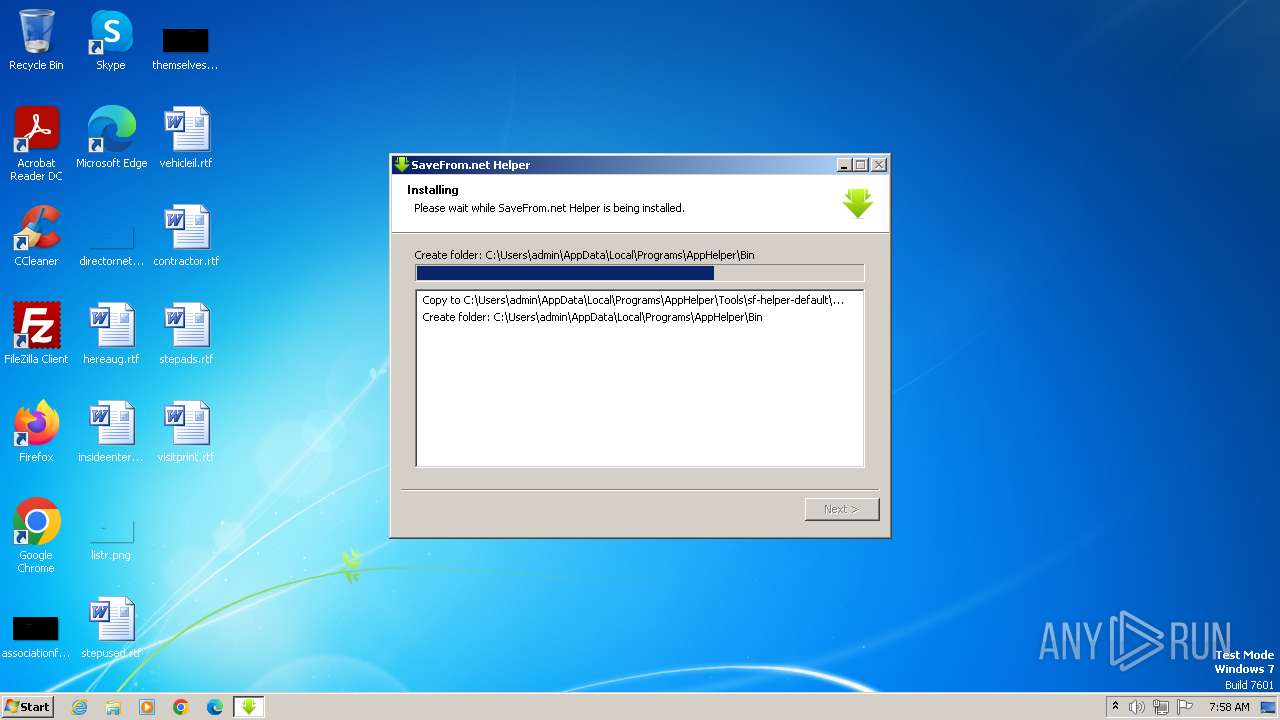Image resolution: width=1280 pixels, height=720 pixels.
Task: Launch the Microsoft Edge desktop shortcut
Action: coord(111,137)
